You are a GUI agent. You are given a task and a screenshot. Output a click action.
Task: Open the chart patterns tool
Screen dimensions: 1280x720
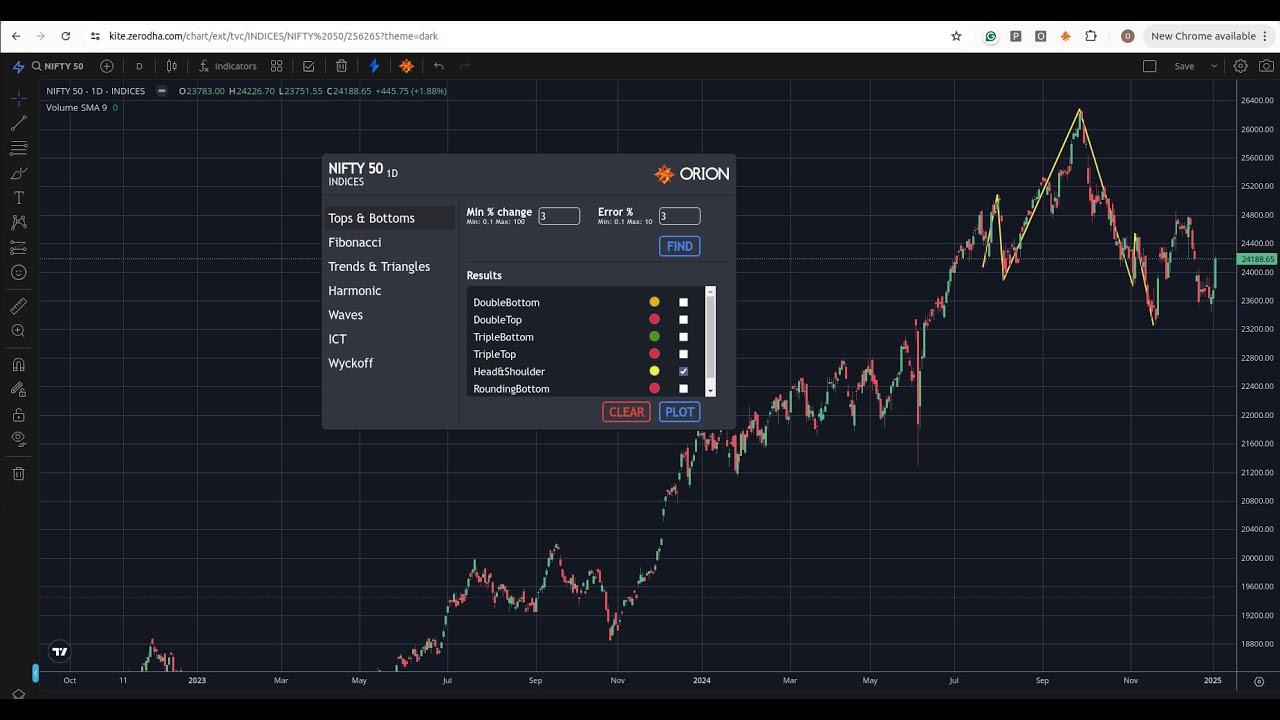(x=18, y=222)
